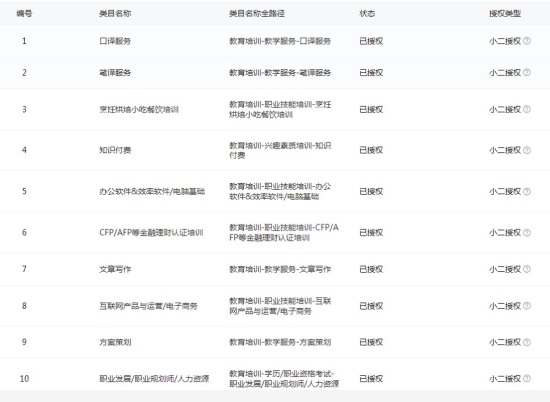Select the 烹饪烘焙小吃餐饮培训 category name
550x402 pixels.
(139, 109)
